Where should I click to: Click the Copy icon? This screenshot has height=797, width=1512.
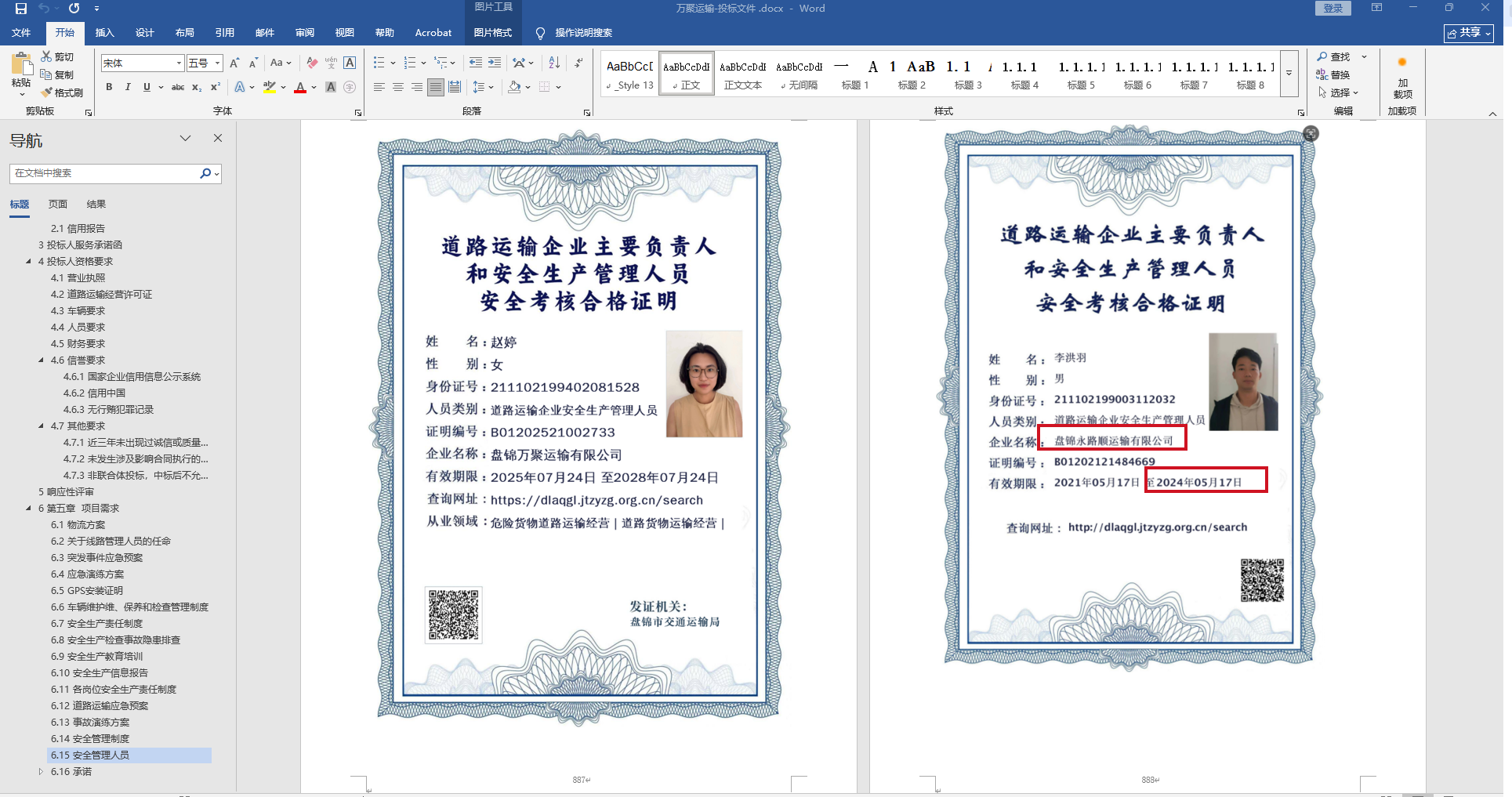(47, 74)
